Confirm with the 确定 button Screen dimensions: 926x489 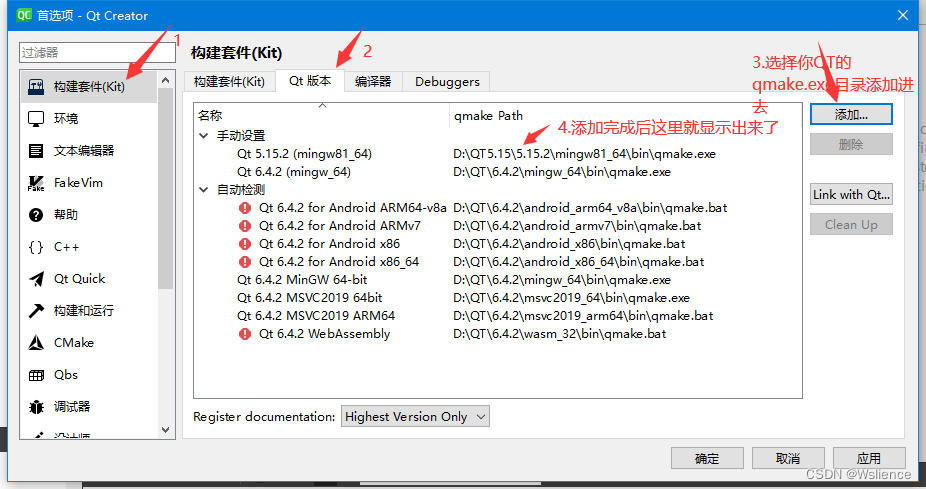pos(707,458)
